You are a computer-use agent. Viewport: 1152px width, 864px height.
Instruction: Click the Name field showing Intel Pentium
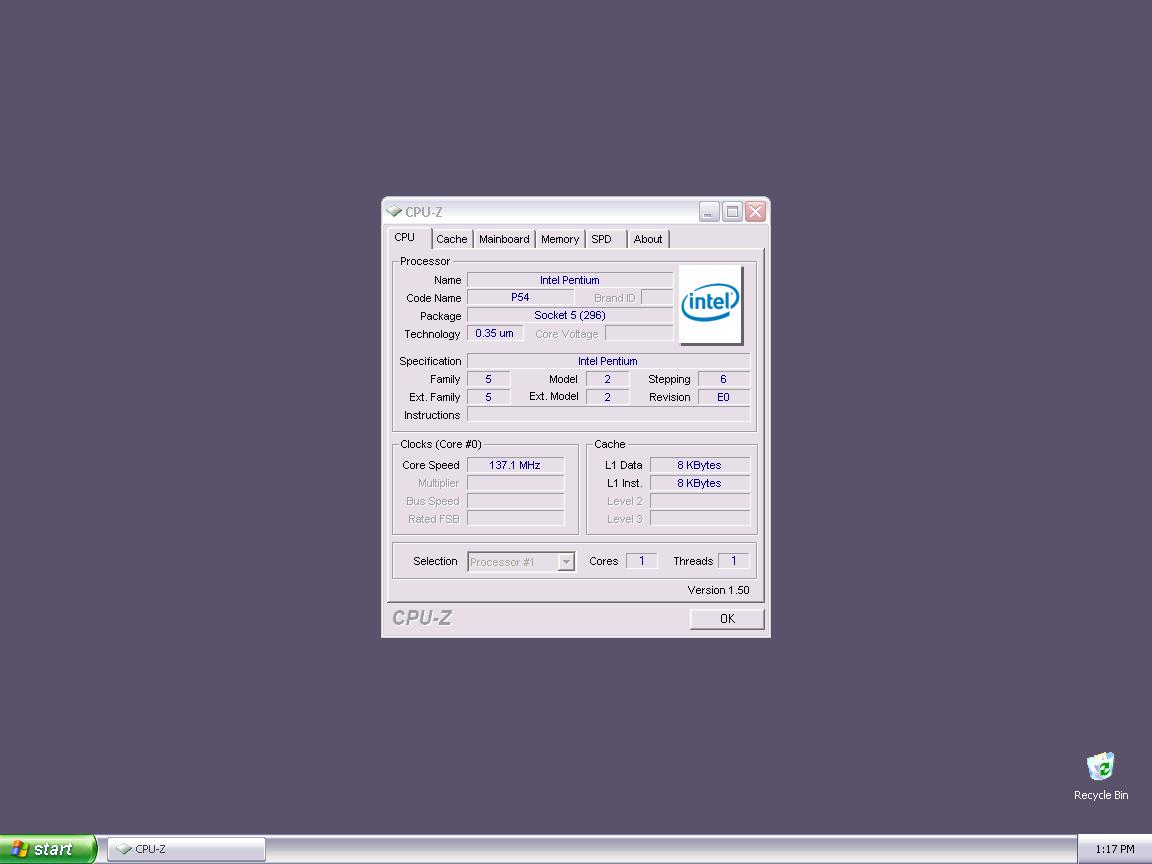pos(569,280)
